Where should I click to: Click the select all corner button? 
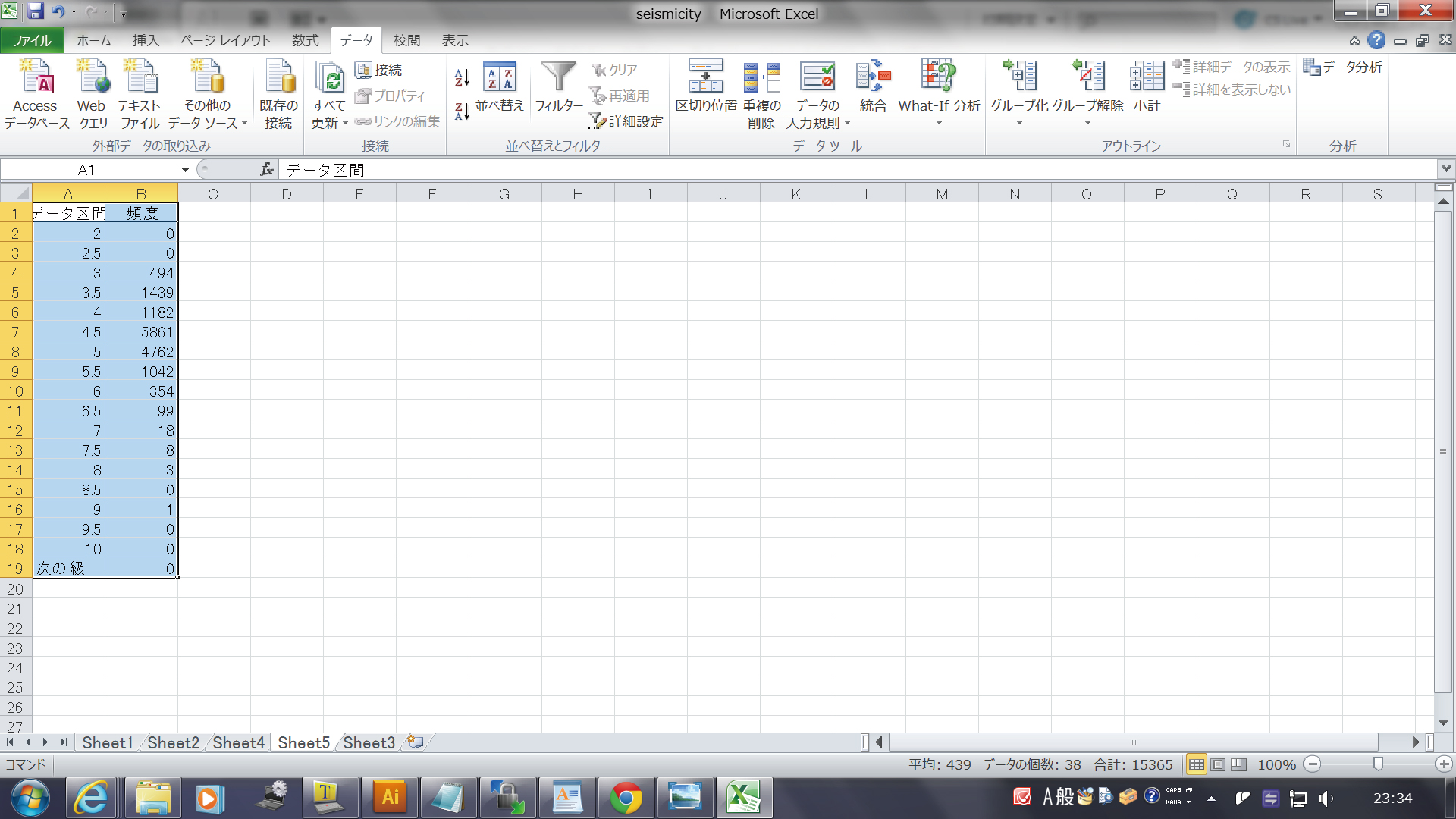16,193
